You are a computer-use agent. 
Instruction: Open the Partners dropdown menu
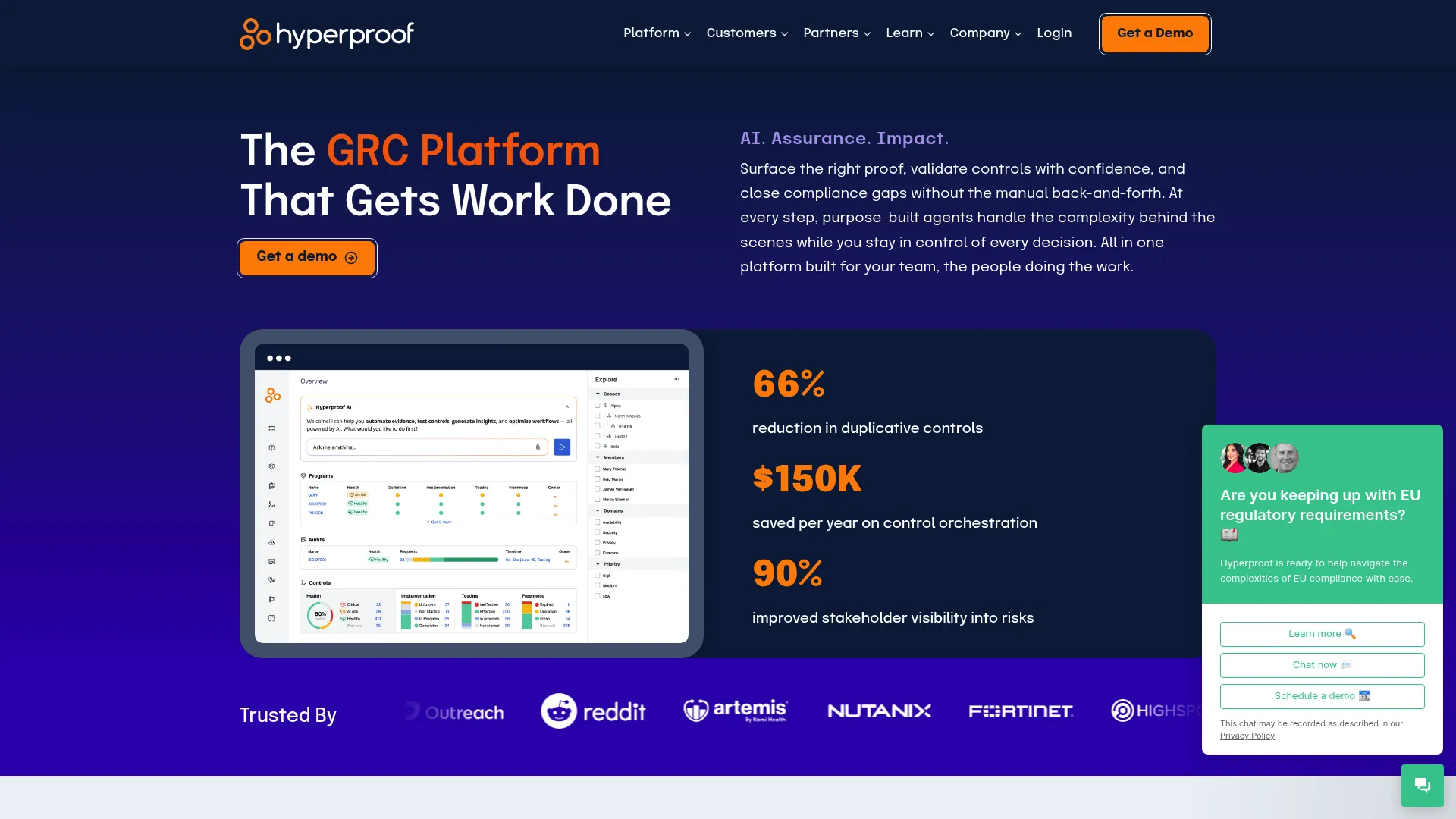(x=836, y=33)
